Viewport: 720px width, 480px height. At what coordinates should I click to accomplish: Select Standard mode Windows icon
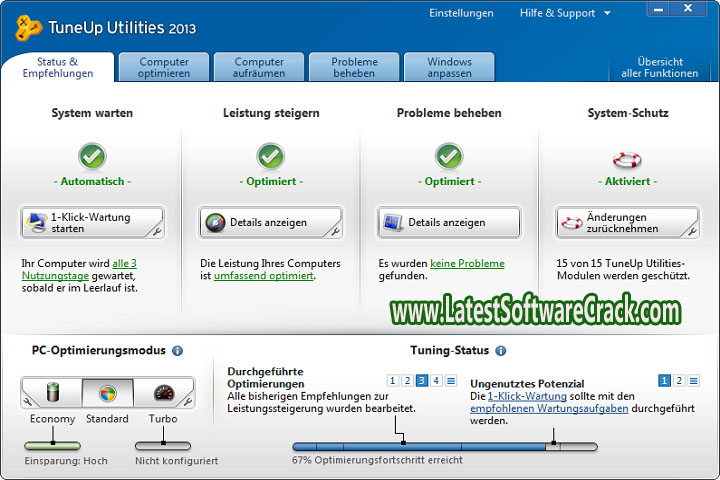[107, 393]
